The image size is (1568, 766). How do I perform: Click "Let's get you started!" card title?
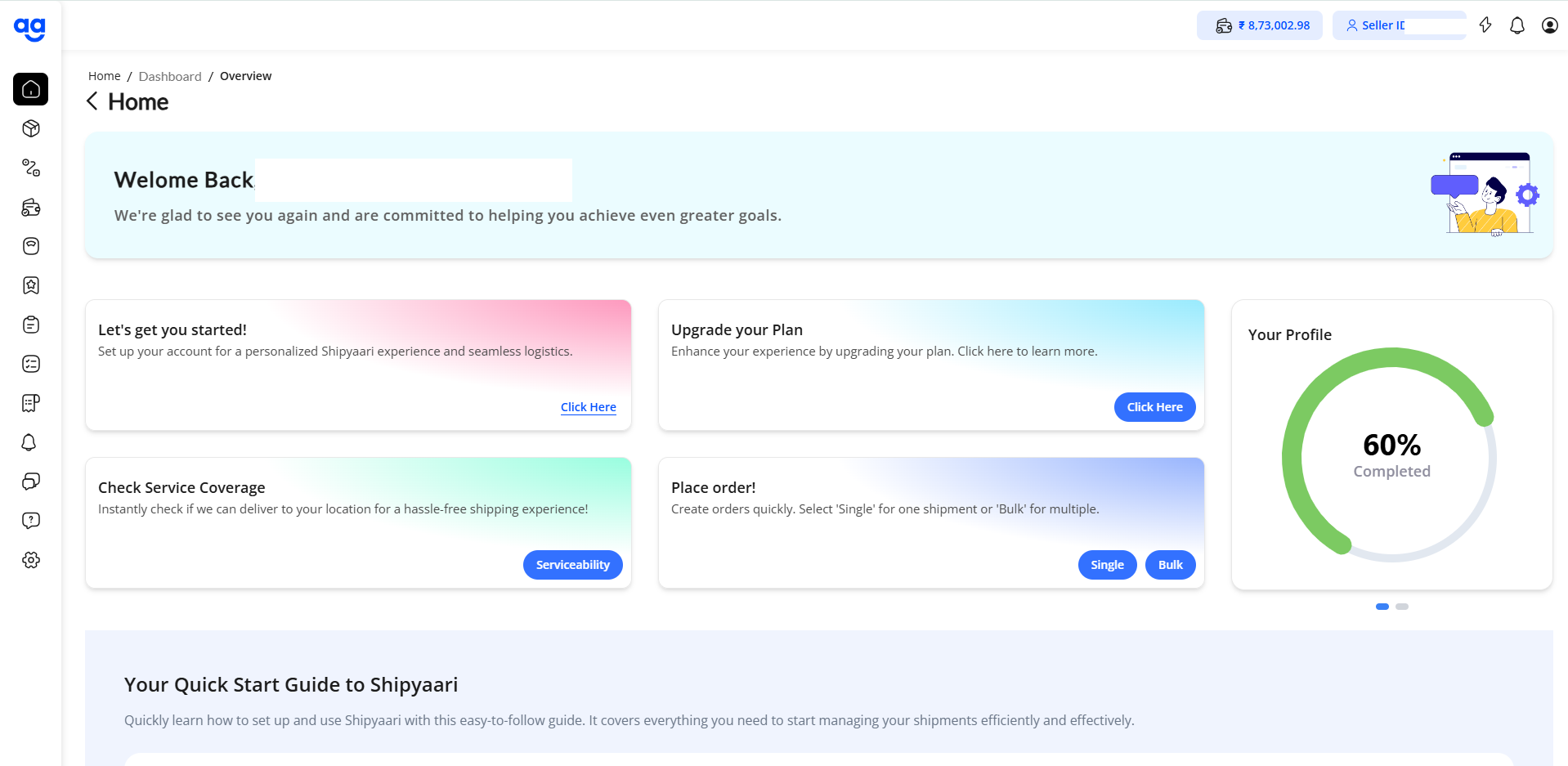172,329
